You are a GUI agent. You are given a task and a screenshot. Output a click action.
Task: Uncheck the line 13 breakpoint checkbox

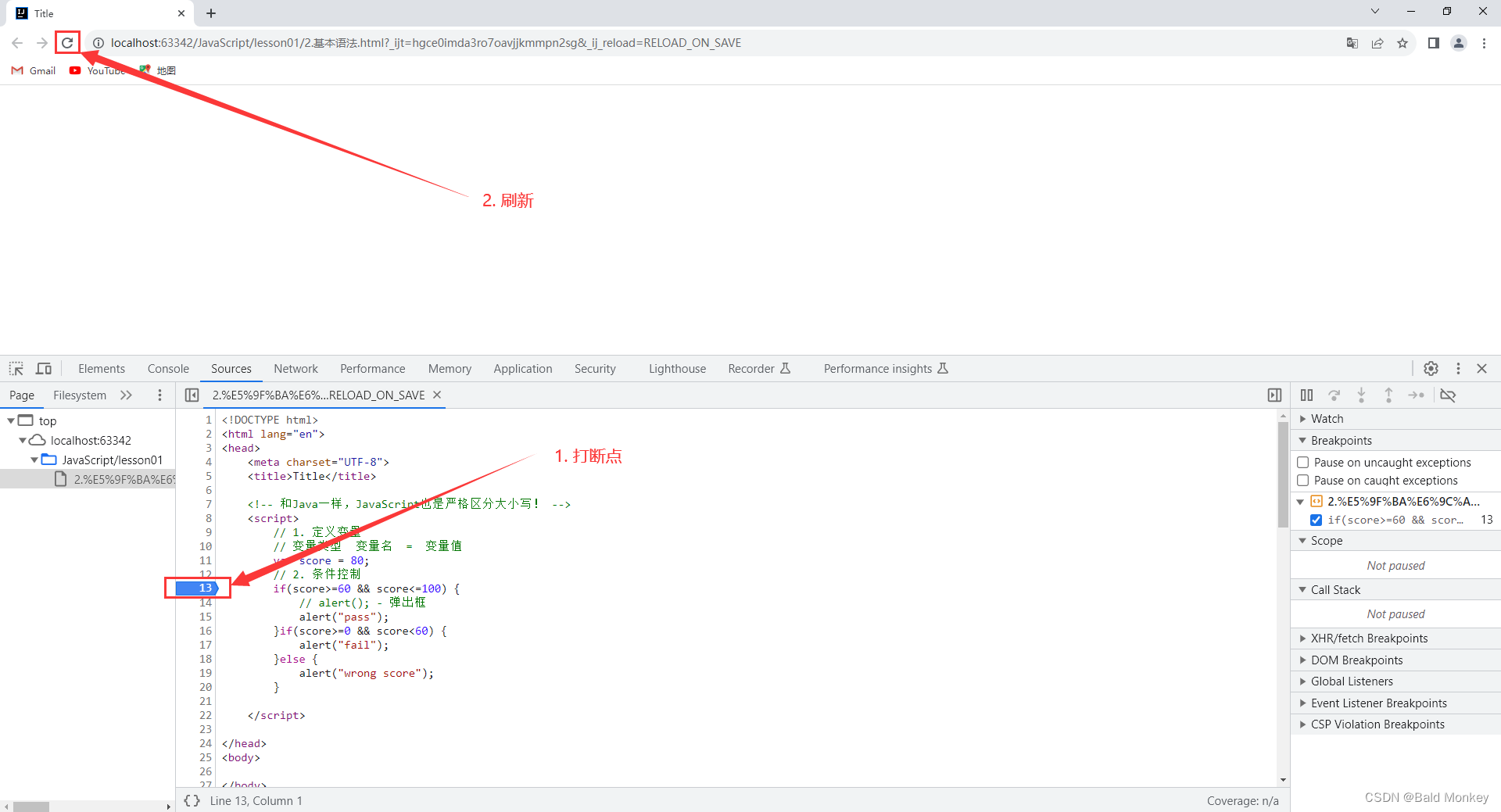1317,520
